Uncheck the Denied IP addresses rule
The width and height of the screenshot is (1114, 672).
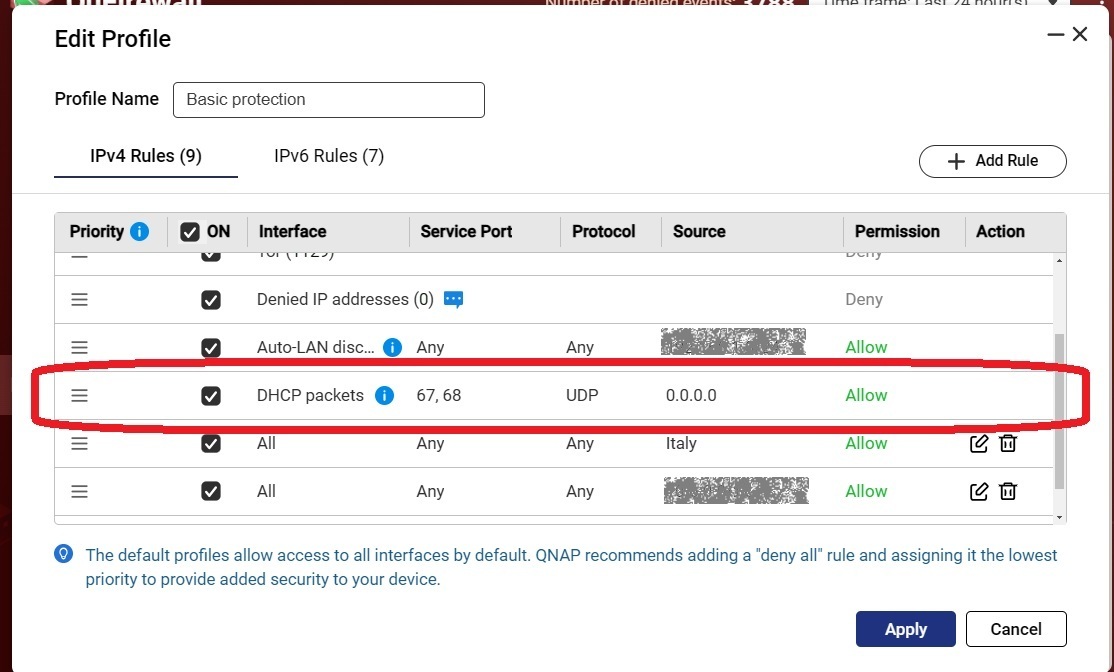[211, 300]
